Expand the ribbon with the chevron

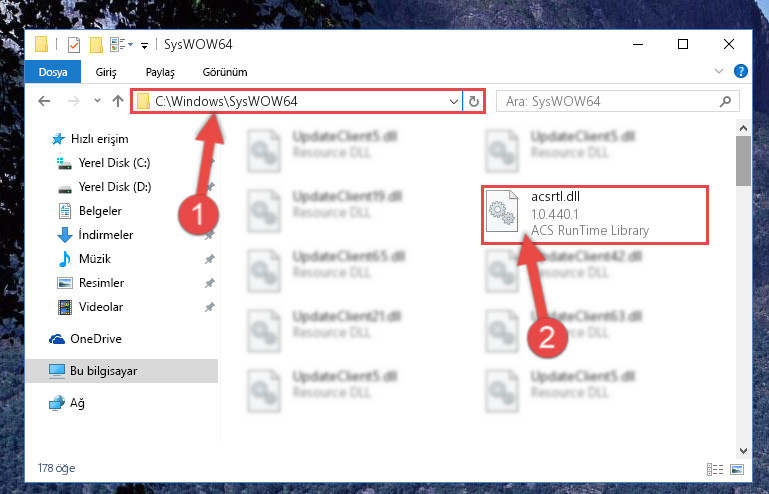click(719, 72)
